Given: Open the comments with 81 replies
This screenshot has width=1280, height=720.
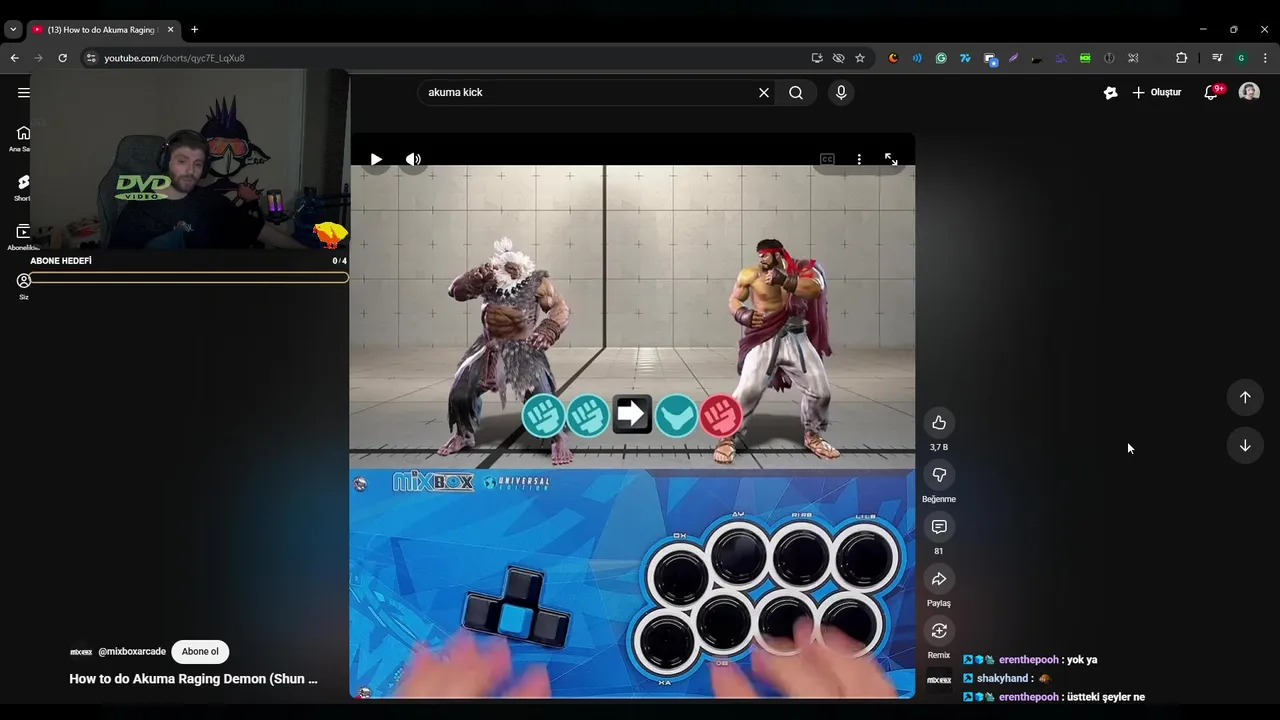Looking at the screenshot, I should (939, 526).
